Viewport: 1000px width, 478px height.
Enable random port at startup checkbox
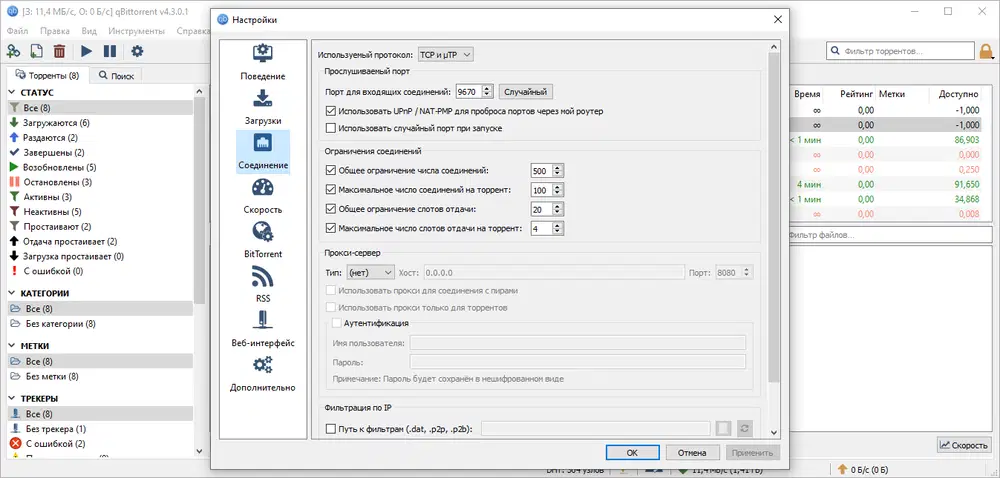pos(330,128)
